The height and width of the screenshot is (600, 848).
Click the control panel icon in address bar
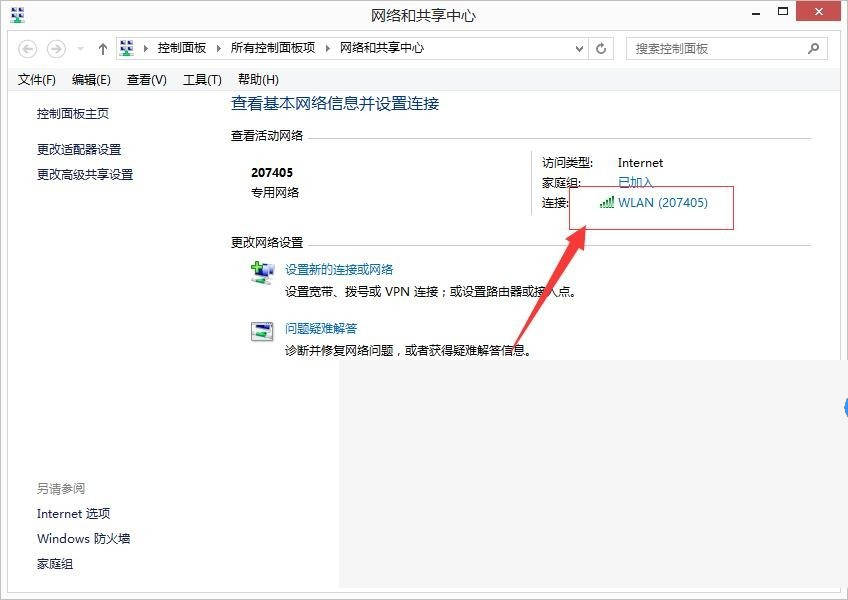(127, 48)
